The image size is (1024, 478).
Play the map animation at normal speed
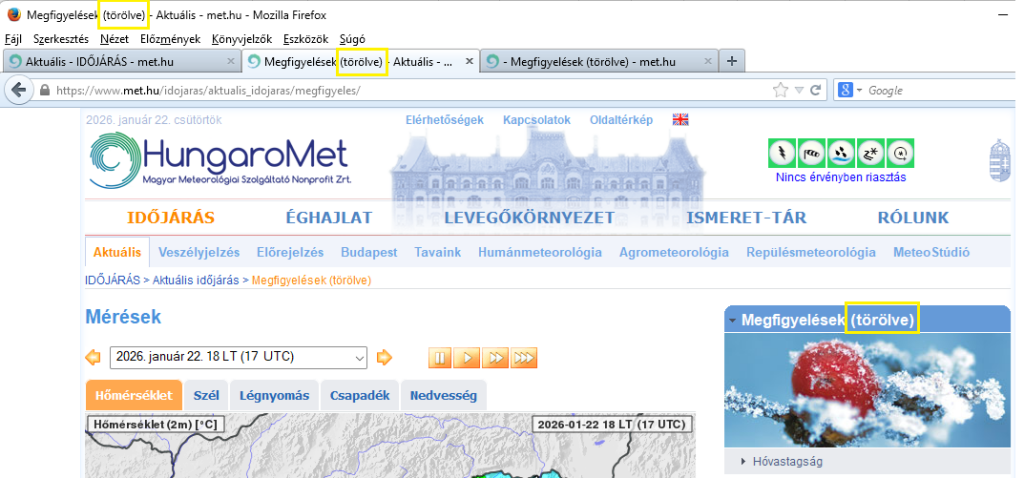[x=467, y=357]
